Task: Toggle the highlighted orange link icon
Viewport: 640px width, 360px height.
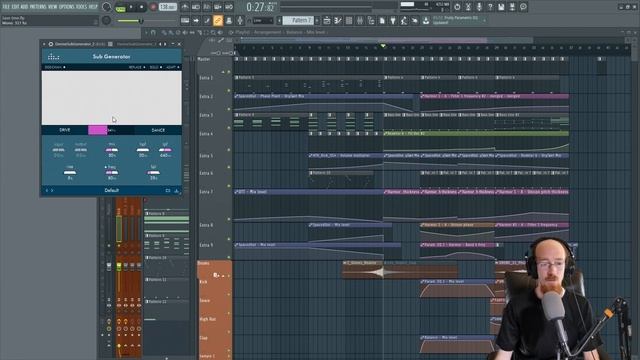Action: point(218,20)
